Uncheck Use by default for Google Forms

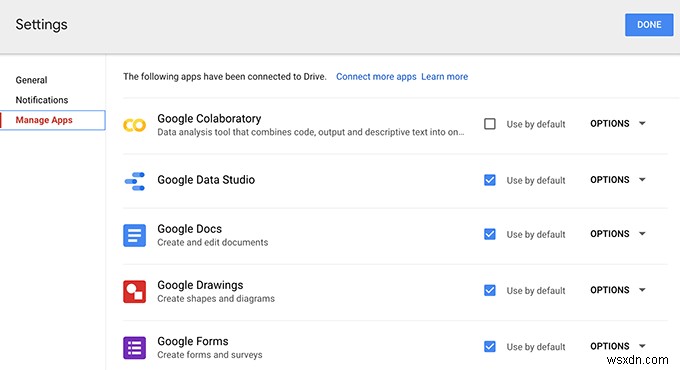[x=490, y=346]
